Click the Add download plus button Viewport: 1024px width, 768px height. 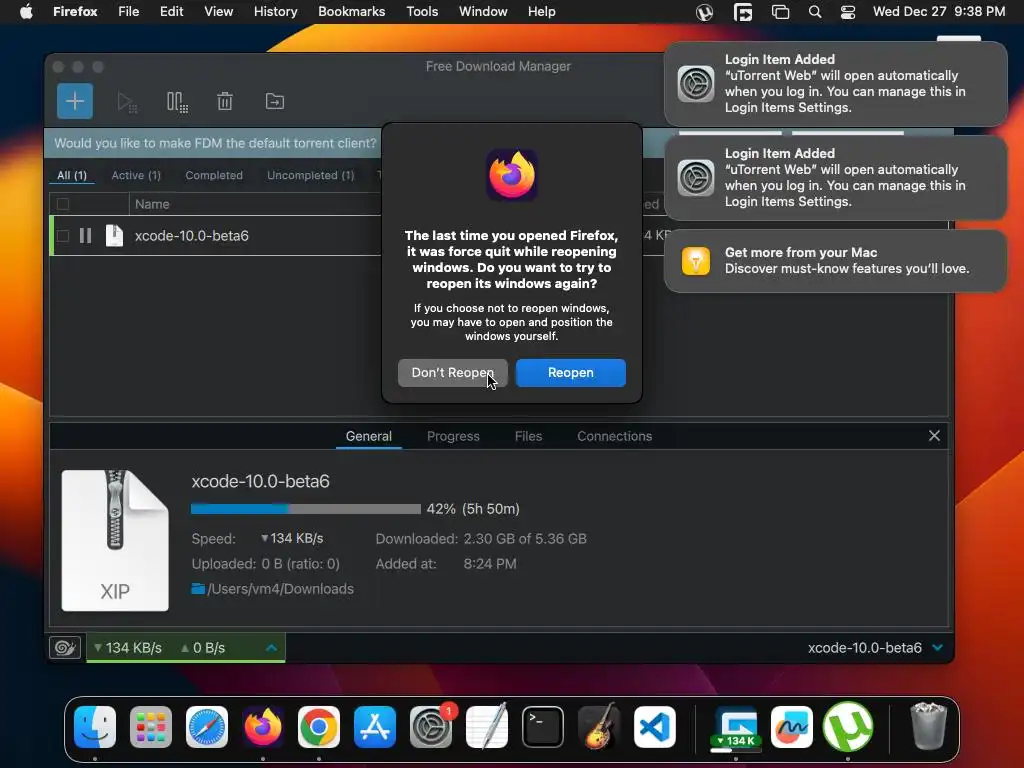(74, 101)
